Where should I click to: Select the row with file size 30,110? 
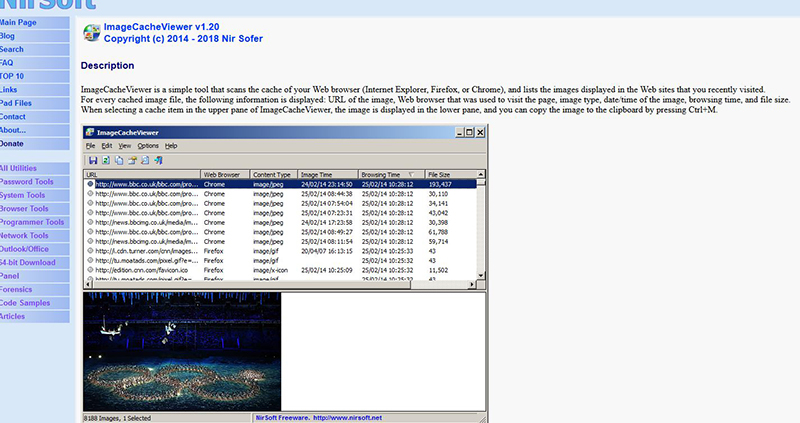coord(280,194)
